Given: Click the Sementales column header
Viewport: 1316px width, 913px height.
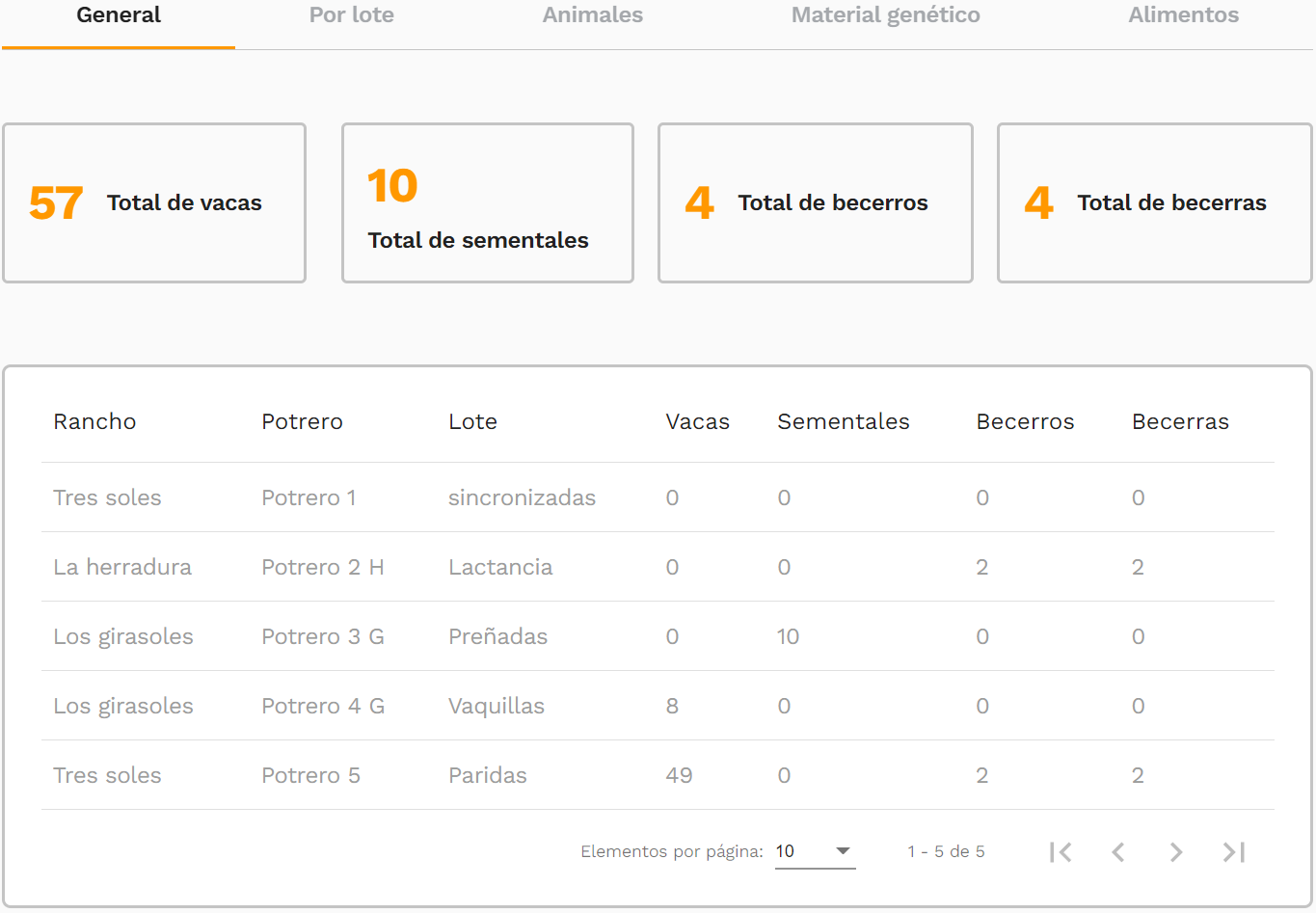Looking at the screenshot, I should tap(844, 421).
